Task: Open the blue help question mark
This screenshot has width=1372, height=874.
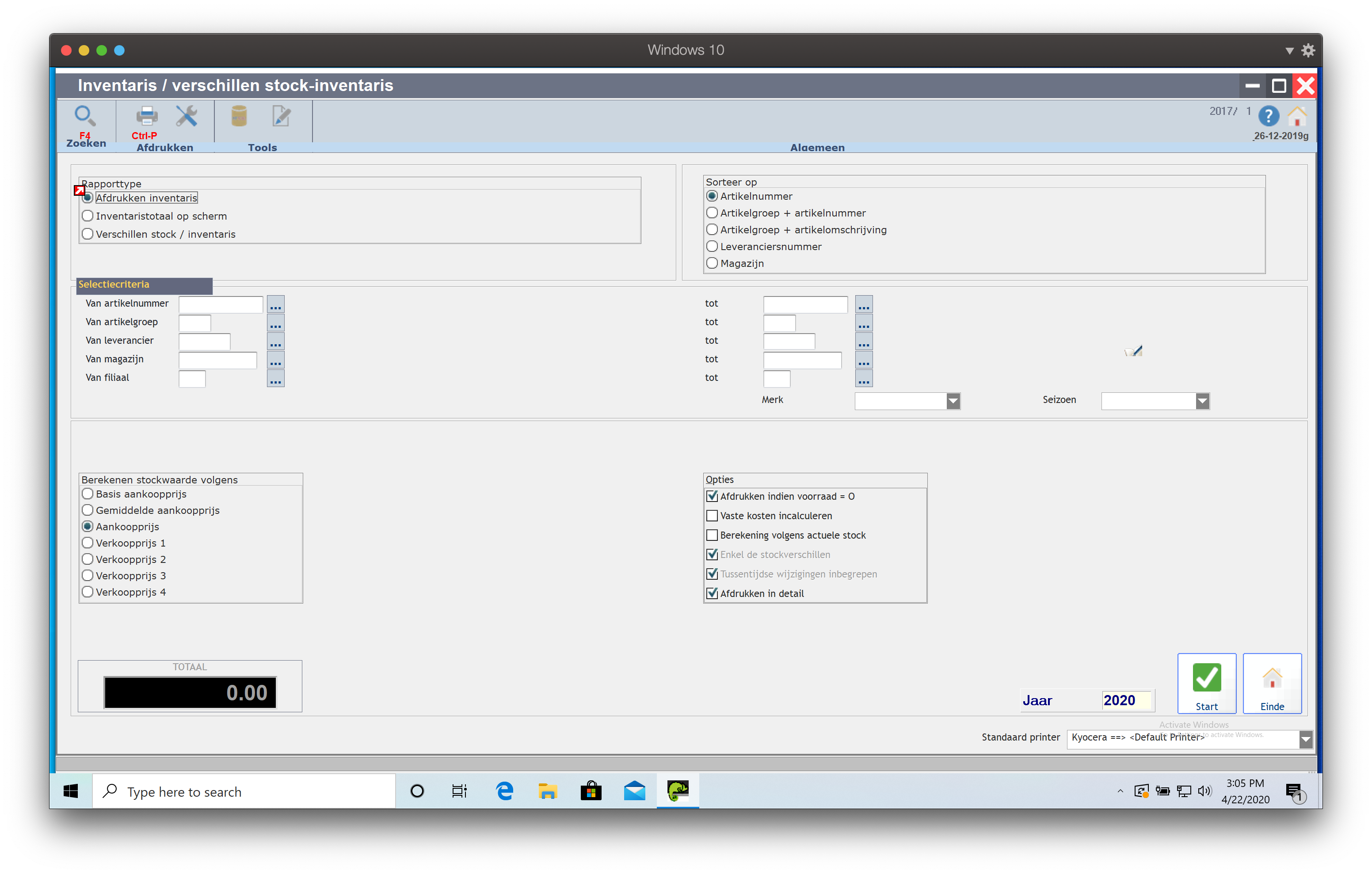Action: coord(1268,116)
